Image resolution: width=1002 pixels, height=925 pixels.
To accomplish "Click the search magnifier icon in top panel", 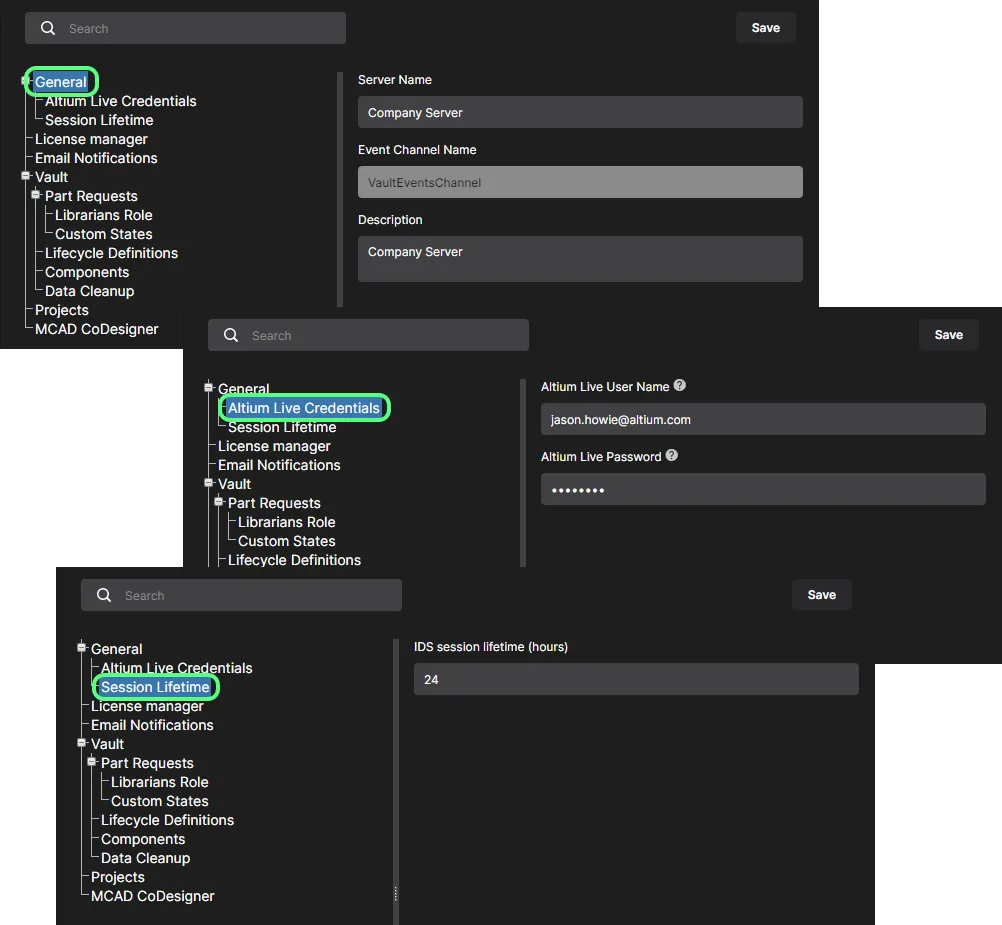I will (x=48, y=28).
